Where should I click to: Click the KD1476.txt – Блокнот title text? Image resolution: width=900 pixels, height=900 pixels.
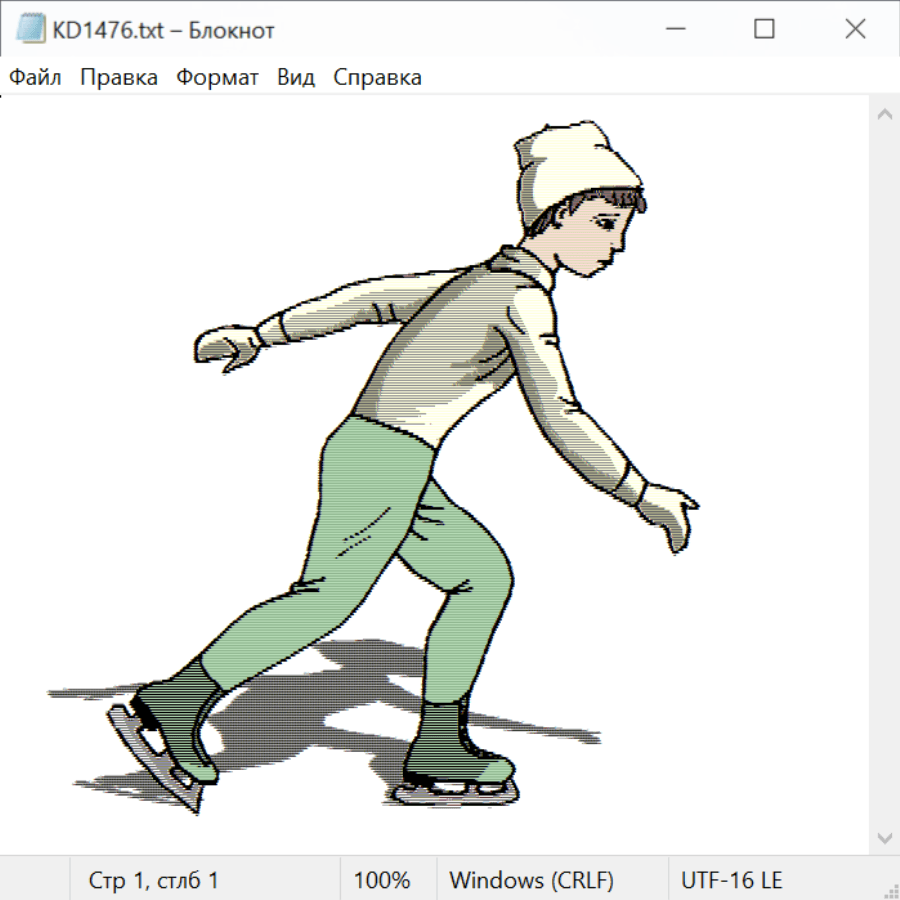tap(163, 30)
